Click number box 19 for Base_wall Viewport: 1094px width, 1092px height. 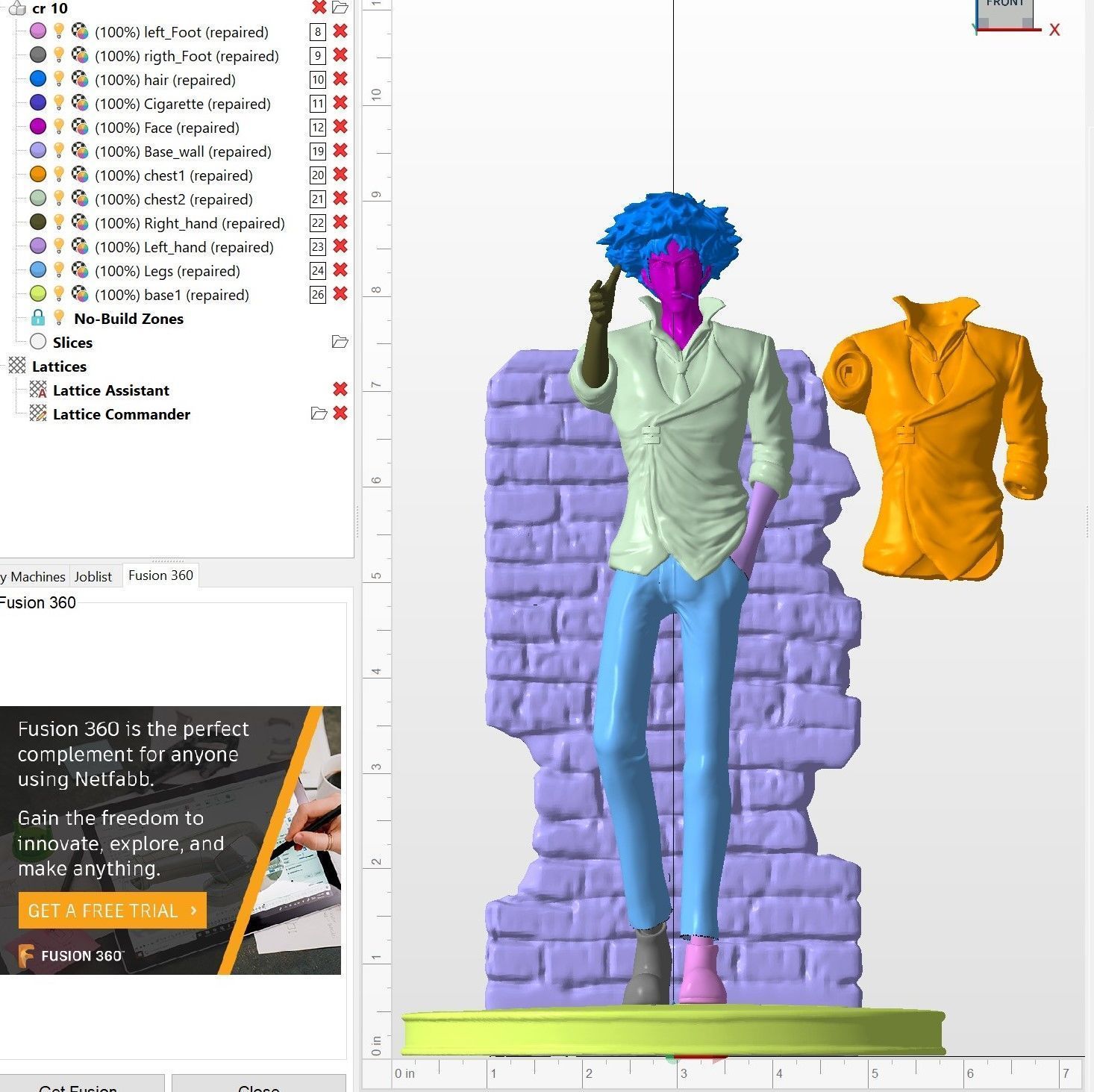318,151
